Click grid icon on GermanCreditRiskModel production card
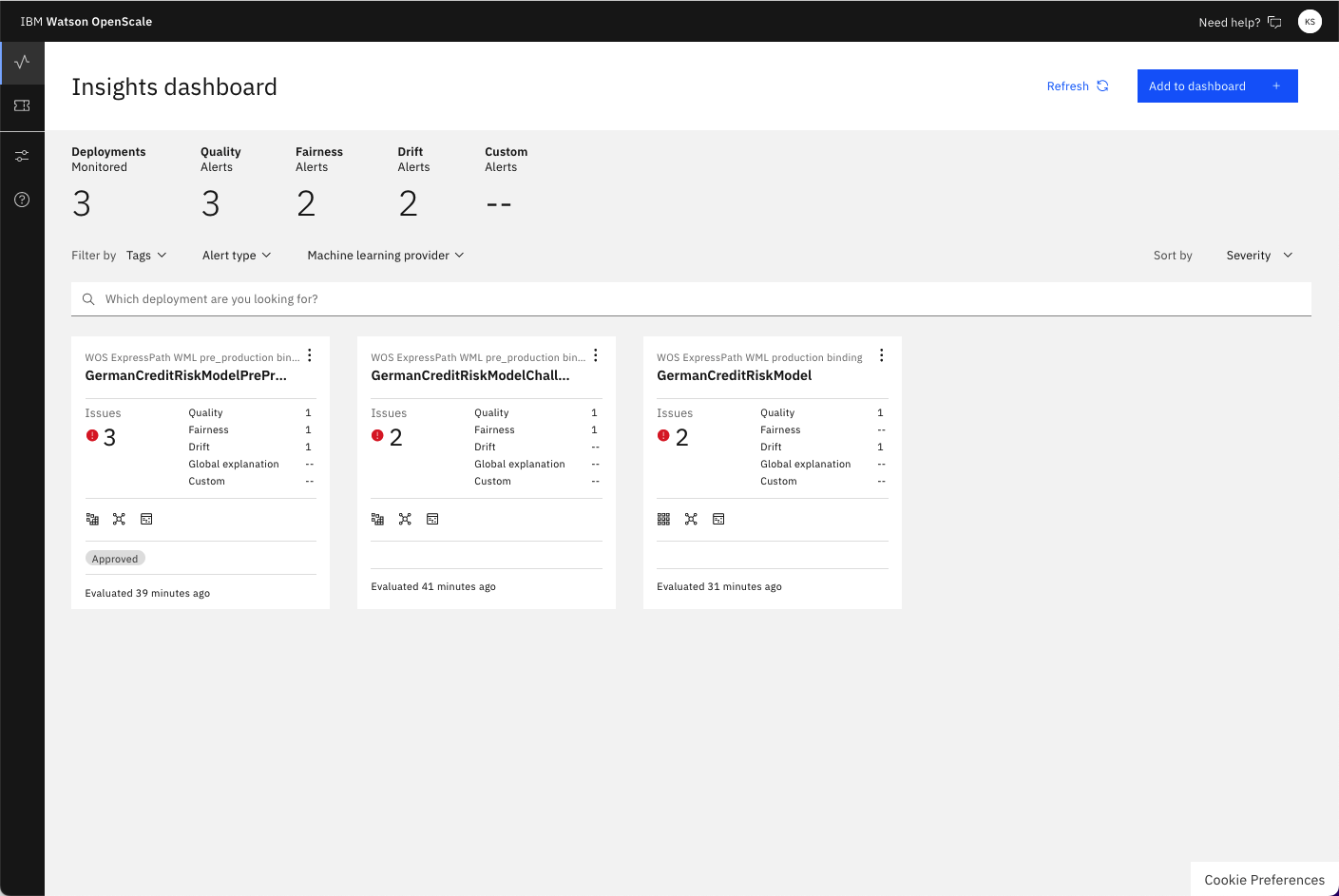 (x=663, y=519)
